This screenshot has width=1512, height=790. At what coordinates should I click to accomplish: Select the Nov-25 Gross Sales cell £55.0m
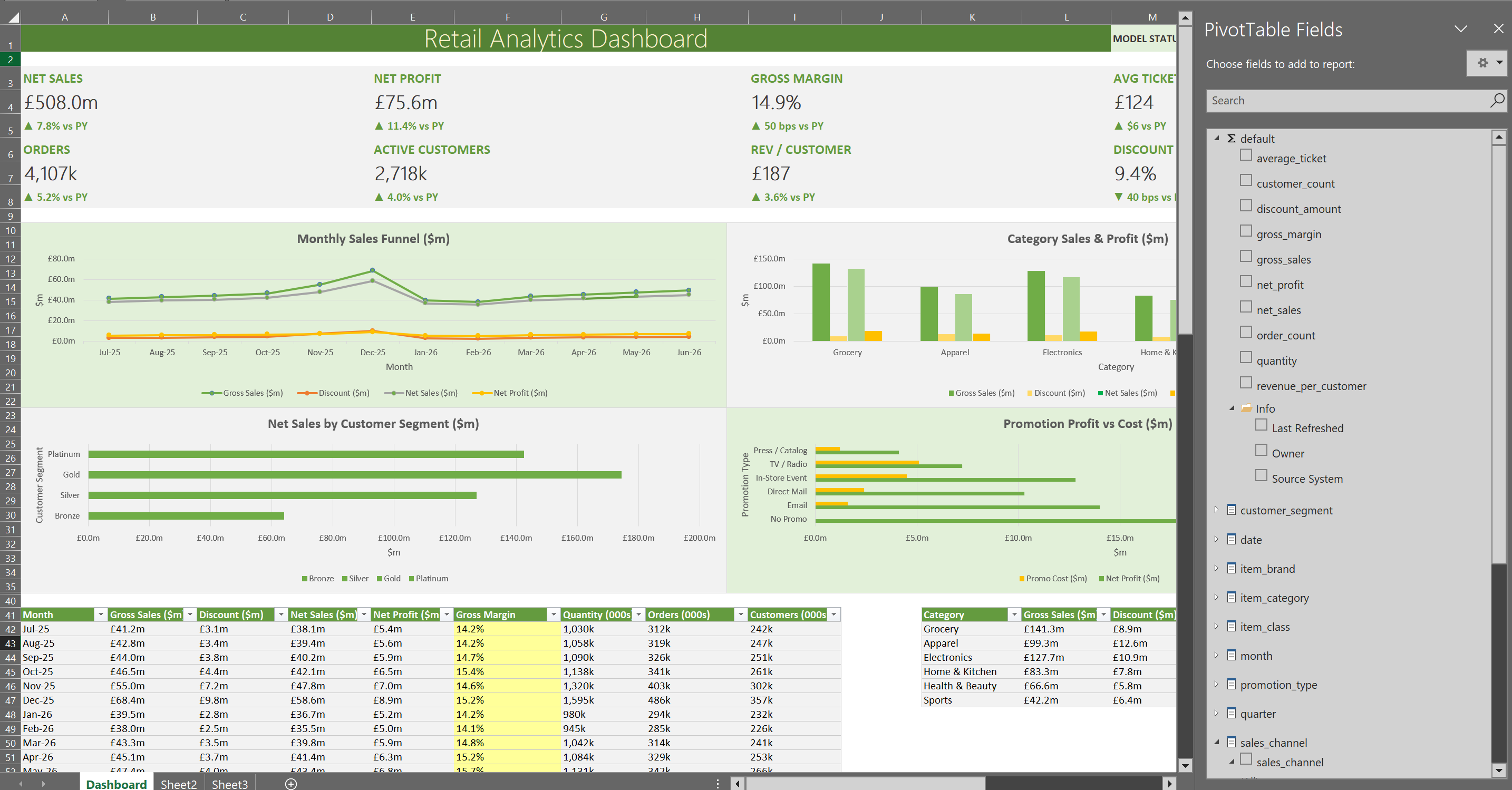pos(152,686)
